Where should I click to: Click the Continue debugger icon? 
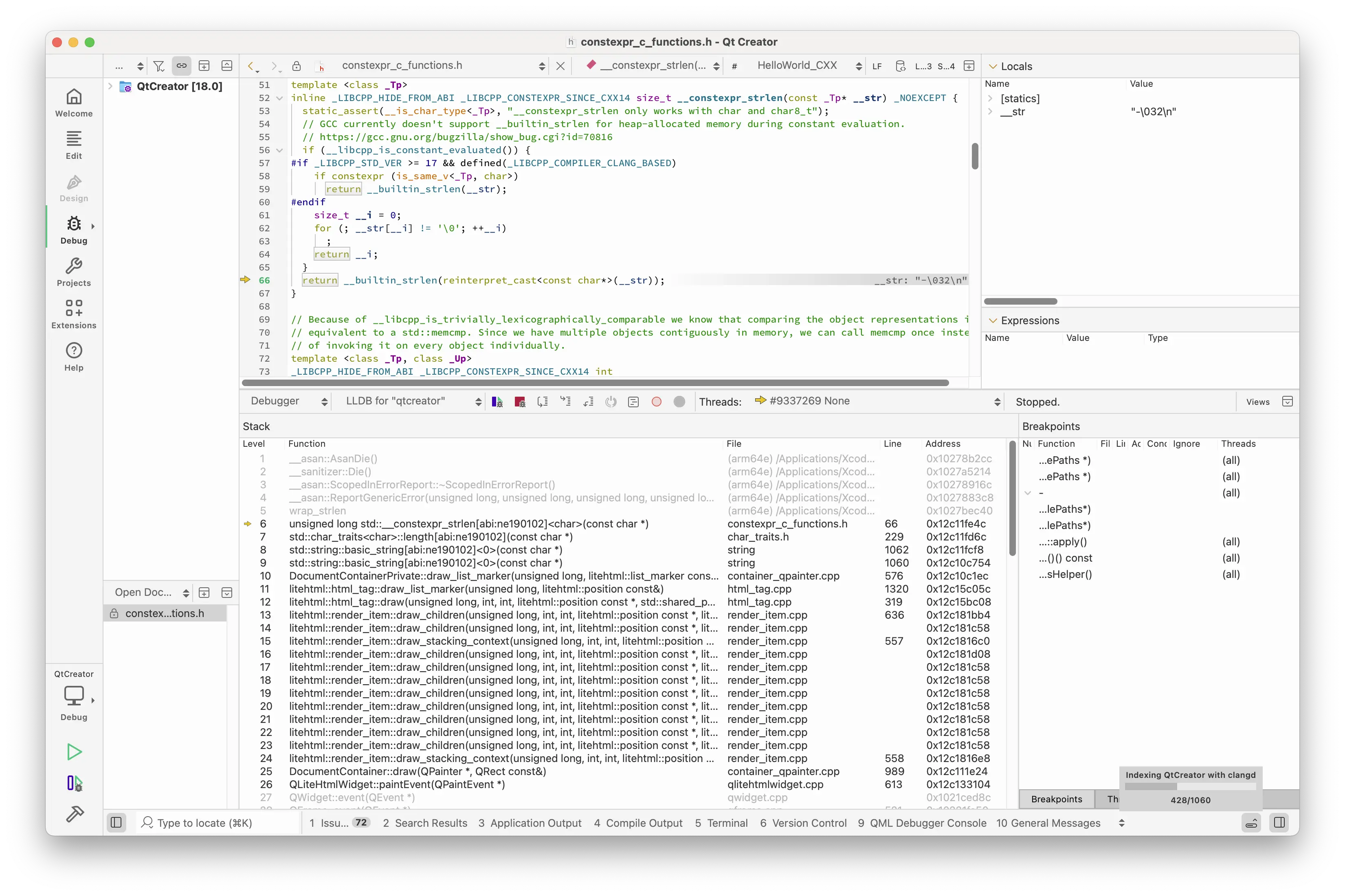[x=497, y=402]
